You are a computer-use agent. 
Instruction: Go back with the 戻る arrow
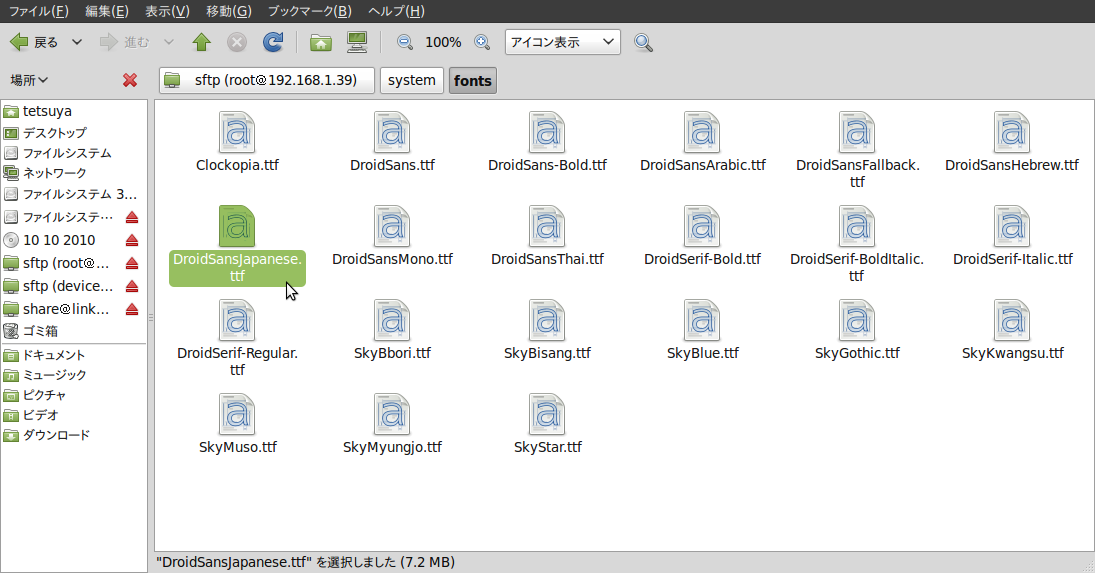[34, 43]
